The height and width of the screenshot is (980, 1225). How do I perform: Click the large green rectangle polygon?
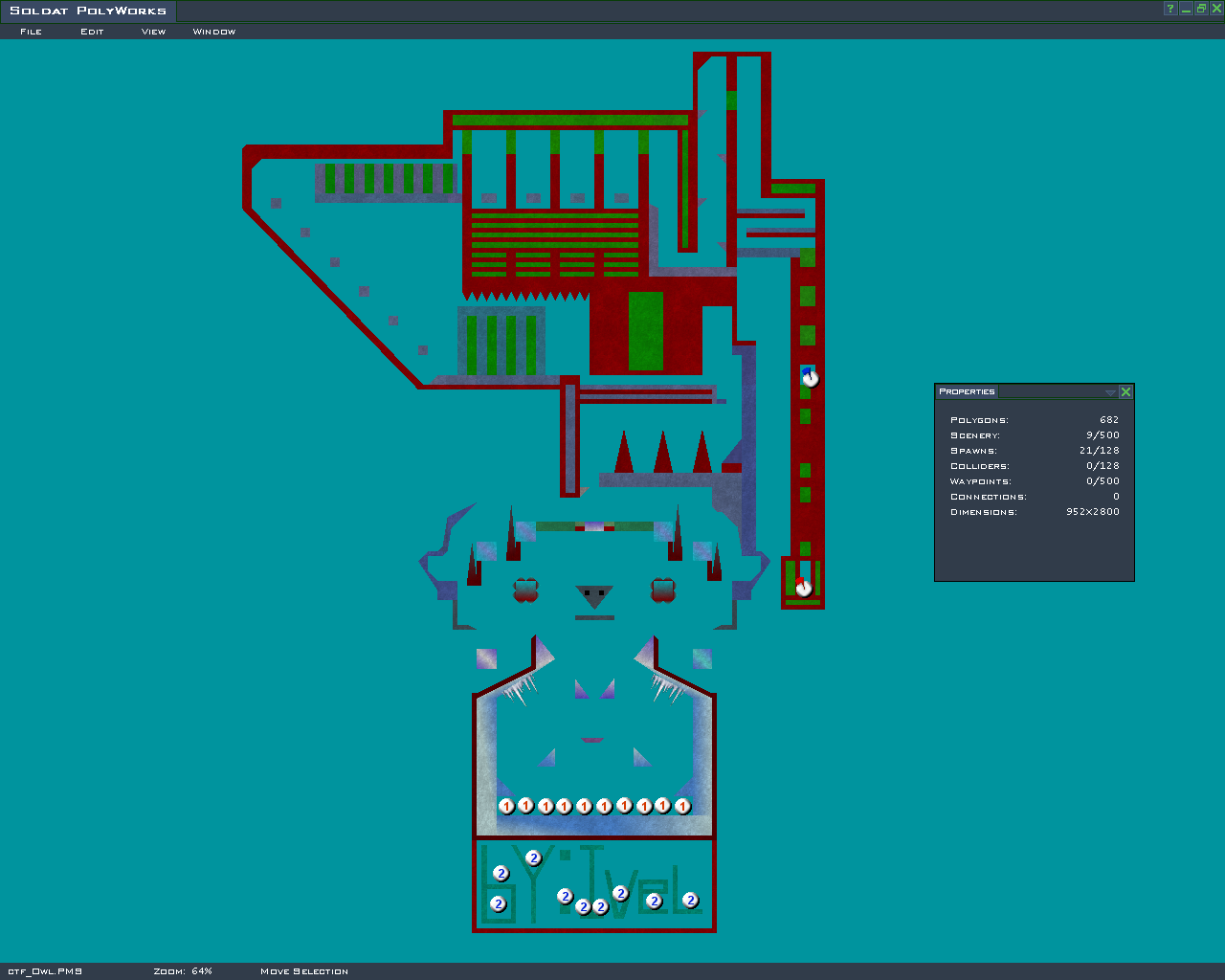646,331
